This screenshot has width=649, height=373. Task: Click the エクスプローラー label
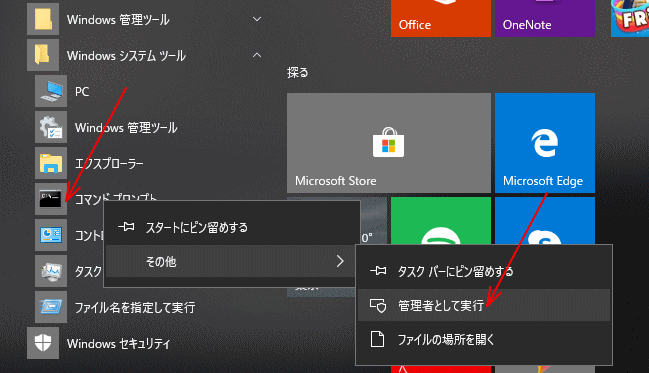[109, 164]
